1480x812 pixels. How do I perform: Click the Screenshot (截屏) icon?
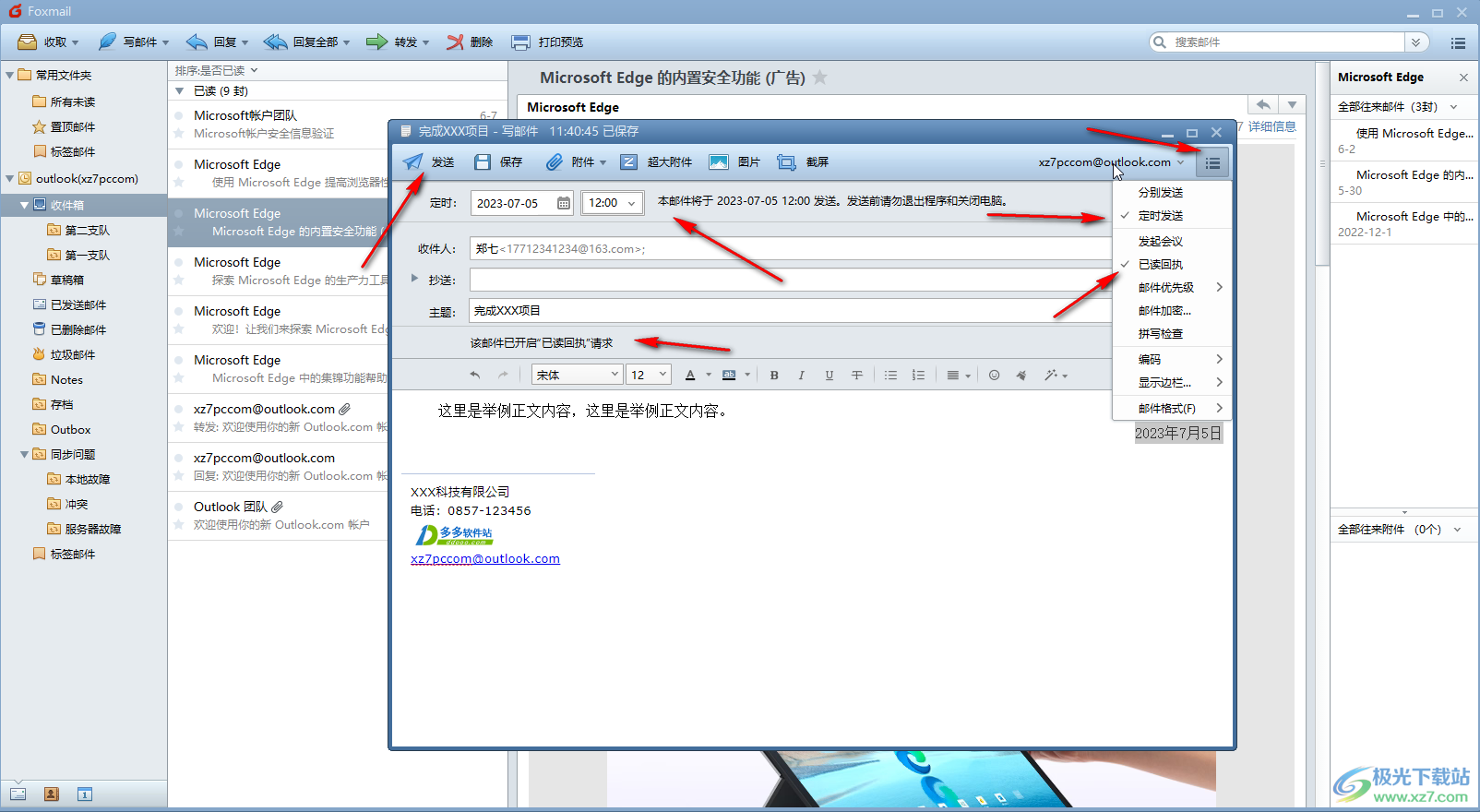[x=786, y=162]
